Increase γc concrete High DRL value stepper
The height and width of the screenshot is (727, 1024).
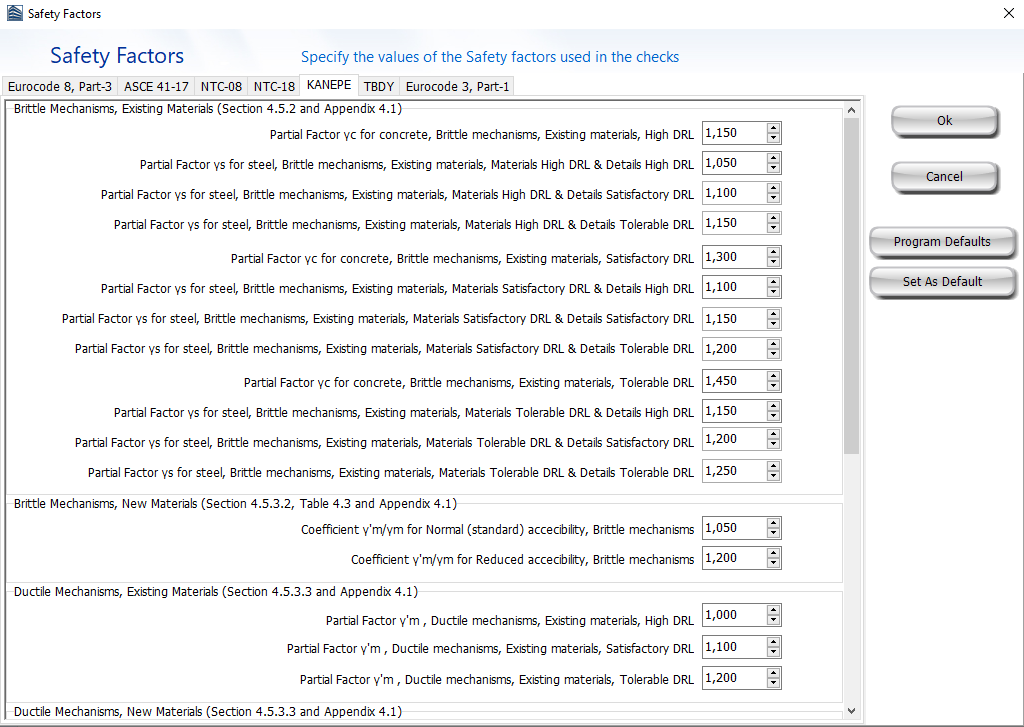coord(773,129)
